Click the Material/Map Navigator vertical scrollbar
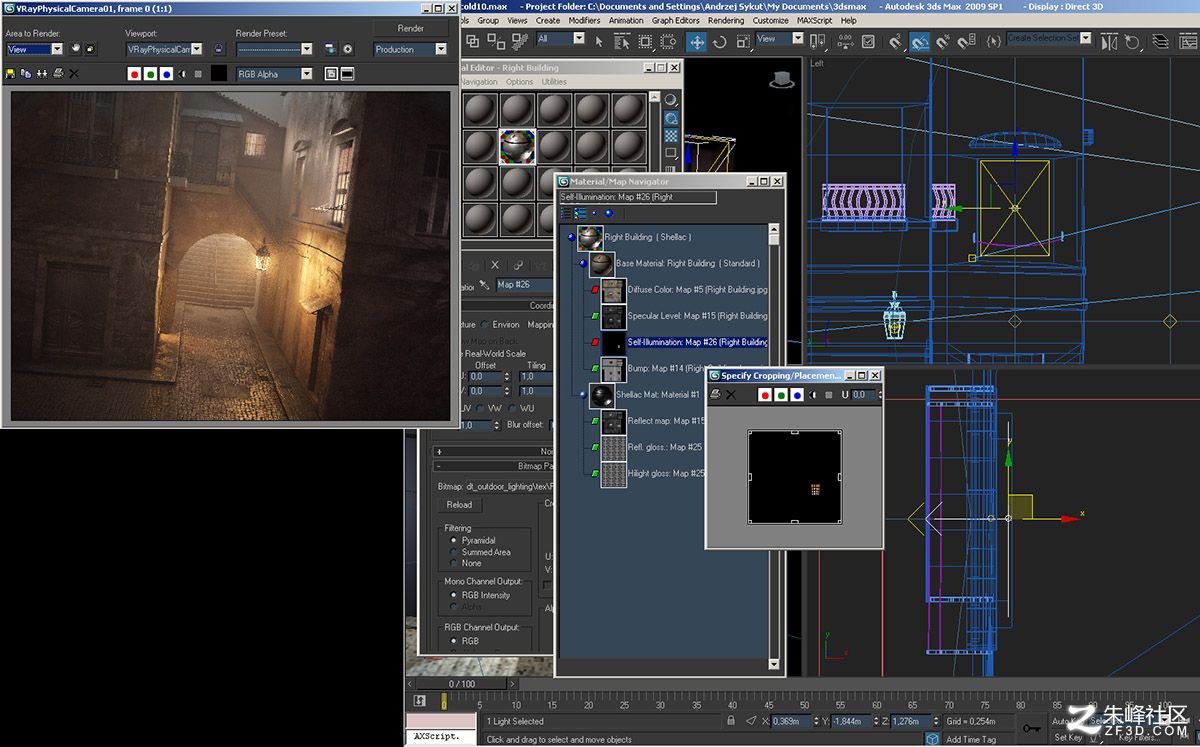 coord(773,447)
